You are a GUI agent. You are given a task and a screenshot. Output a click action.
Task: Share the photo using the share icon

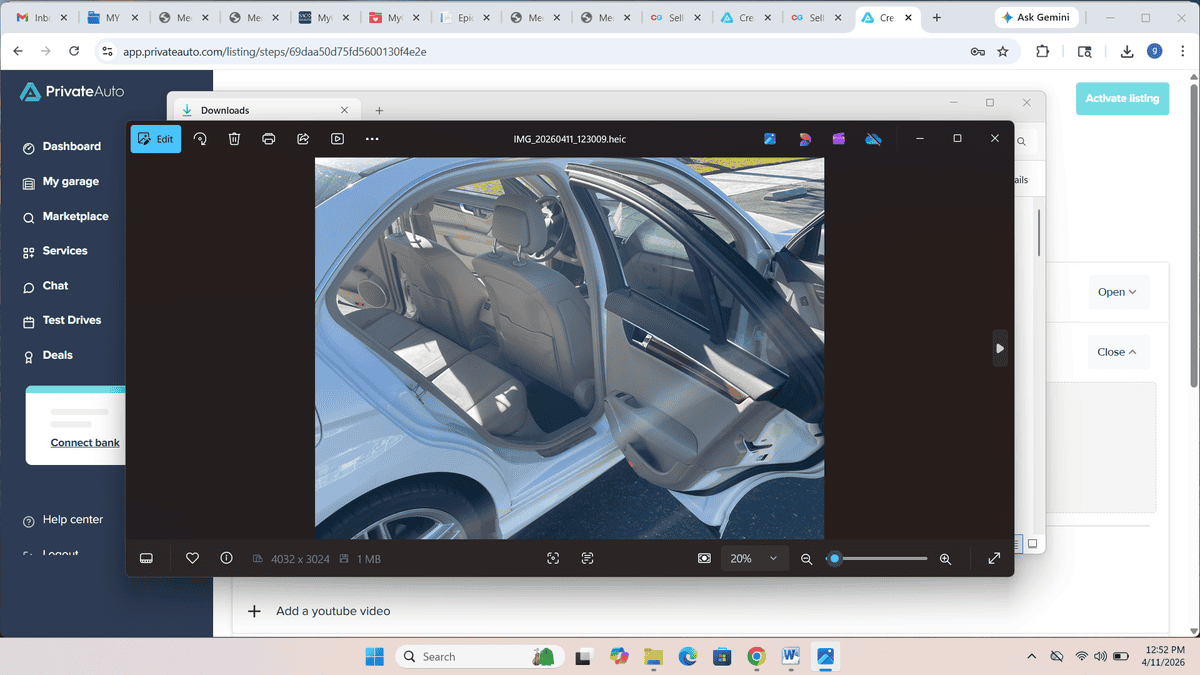[303, 139]
